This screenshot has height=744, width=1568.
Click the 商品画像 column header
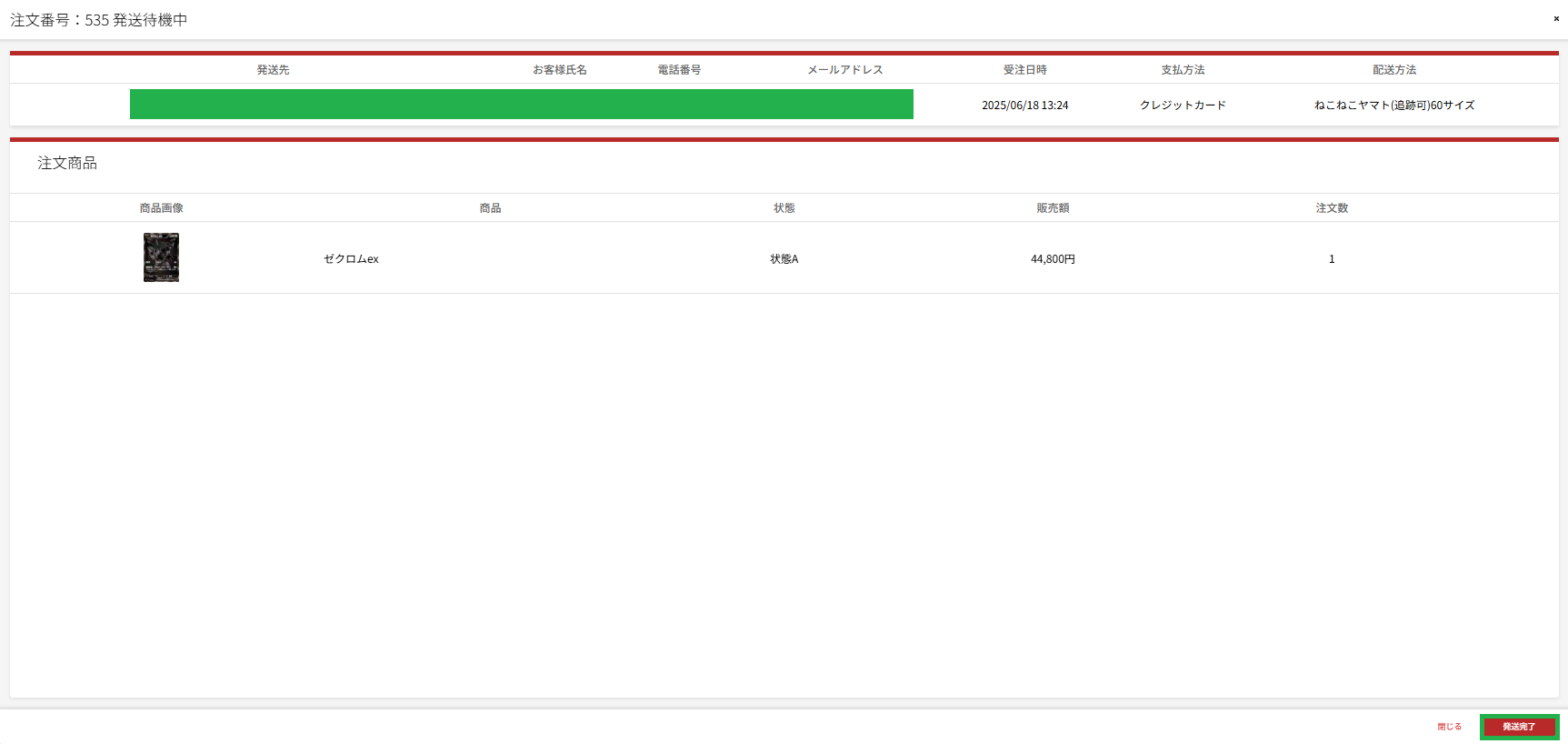[x=161, y=208]
